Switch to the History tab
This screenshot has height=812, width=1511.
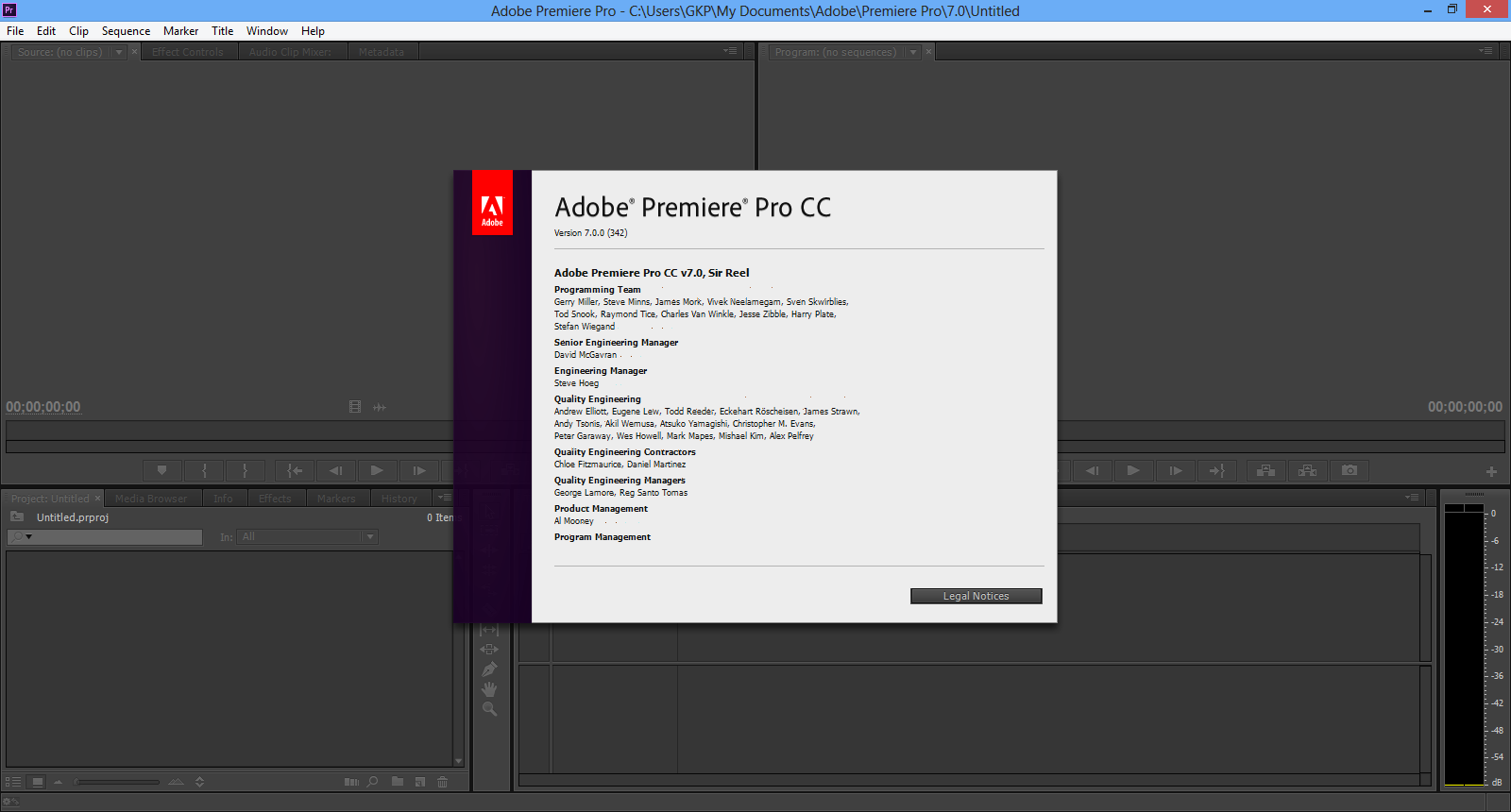[x=399, y=499]
